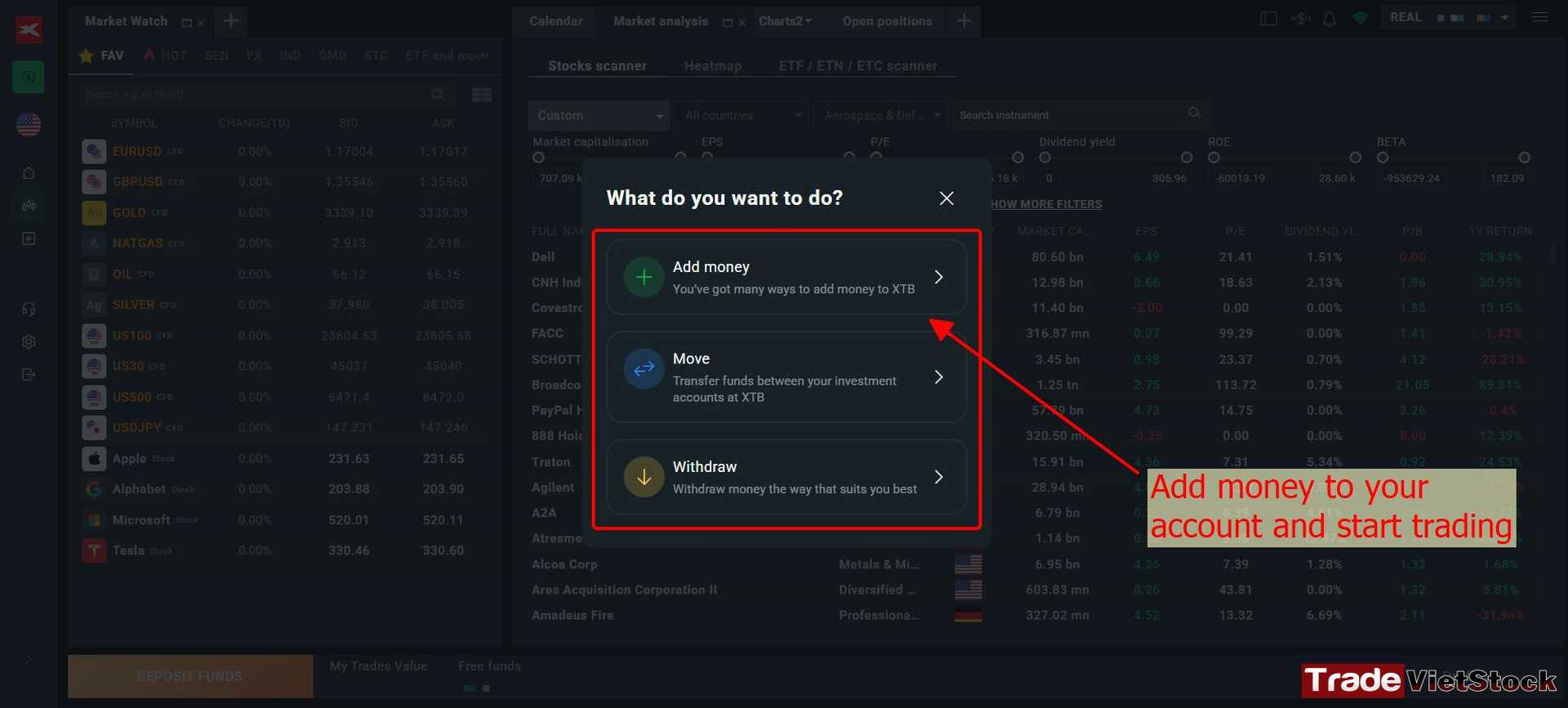Open the All countries dropdown
The width and height of the screenshot is (1568, 708).
tap(742, 116)
